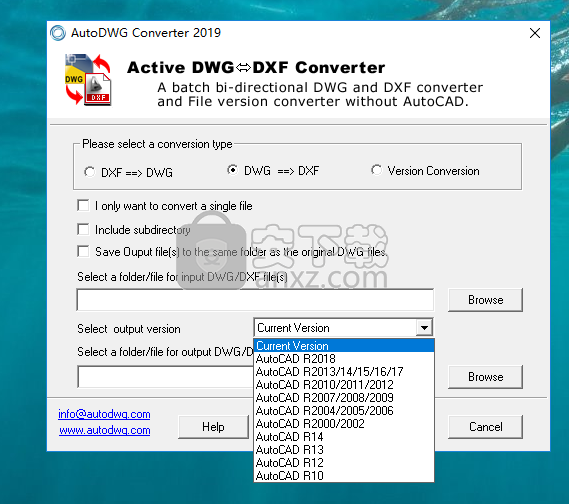
Task: Choose AutoCAD R13 in the list
Action: (344, 450)
